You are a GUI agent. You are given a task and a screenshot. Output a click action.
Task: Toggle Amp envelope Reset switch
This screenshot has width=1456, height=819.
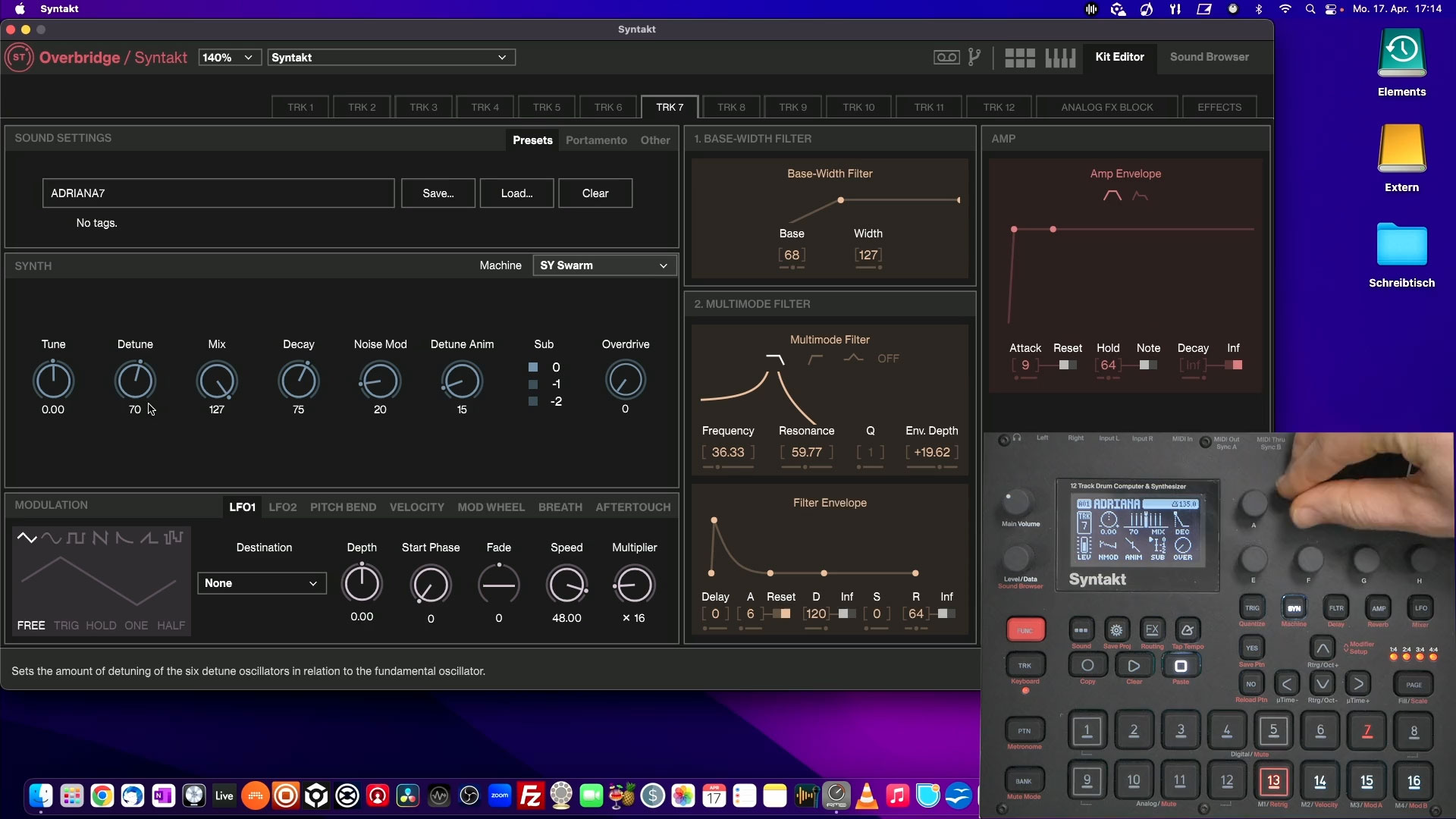tap(1068, 365)
